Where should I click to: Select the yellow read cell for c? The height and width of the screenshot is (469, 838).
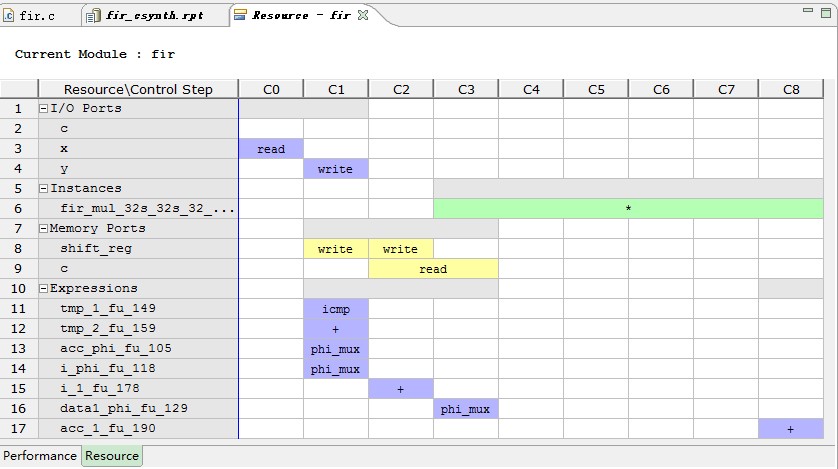tap(433, 269)
